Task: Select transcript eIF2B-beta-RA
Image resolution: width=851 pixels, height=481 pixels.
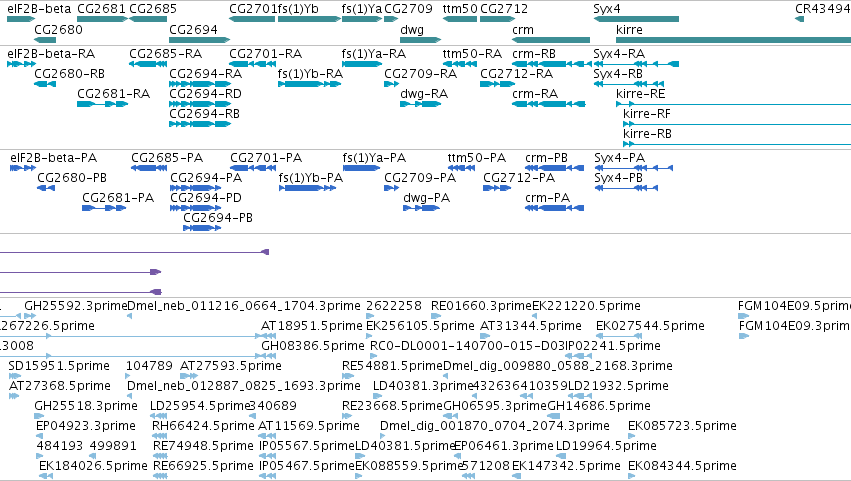Action: point(51,54)
